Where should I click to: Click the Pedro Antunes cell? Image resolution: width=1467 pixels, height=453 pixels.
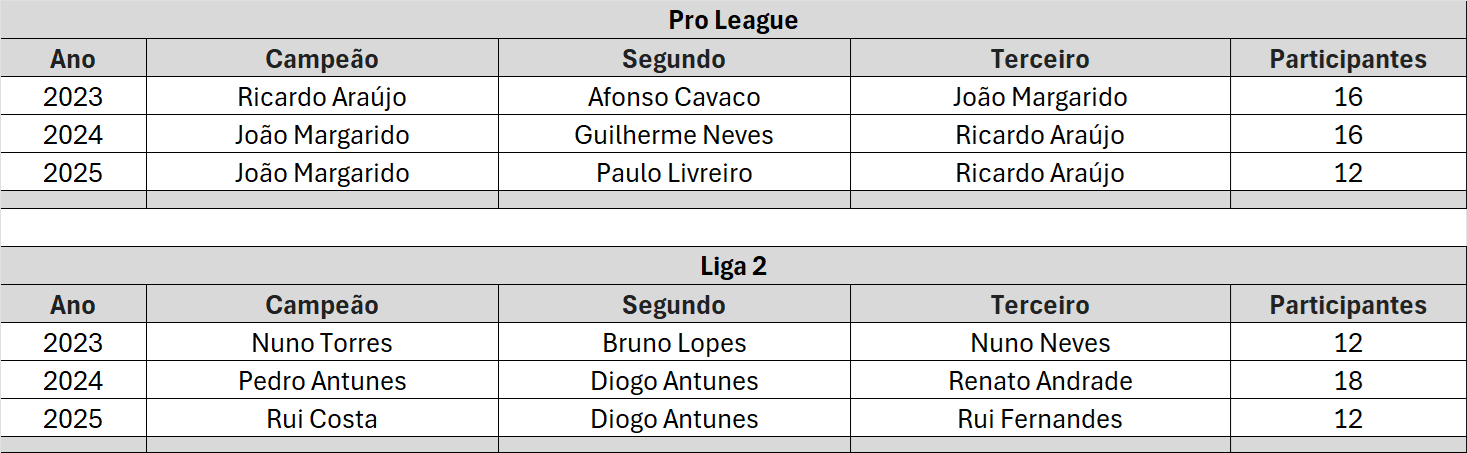click(x=322, y=381)
